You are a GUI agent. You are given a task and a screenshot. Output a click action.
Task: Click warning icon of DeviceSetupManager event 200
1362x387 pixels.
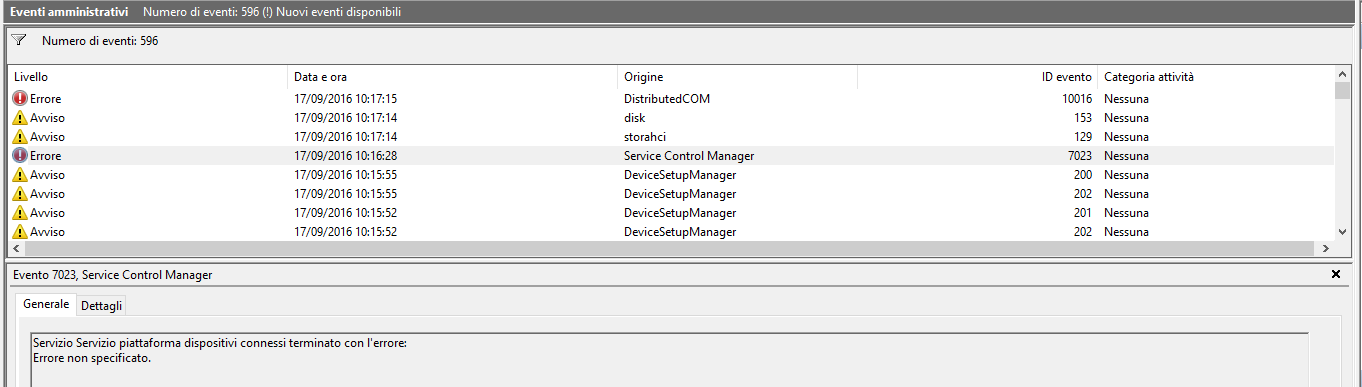tap(20, 175)
